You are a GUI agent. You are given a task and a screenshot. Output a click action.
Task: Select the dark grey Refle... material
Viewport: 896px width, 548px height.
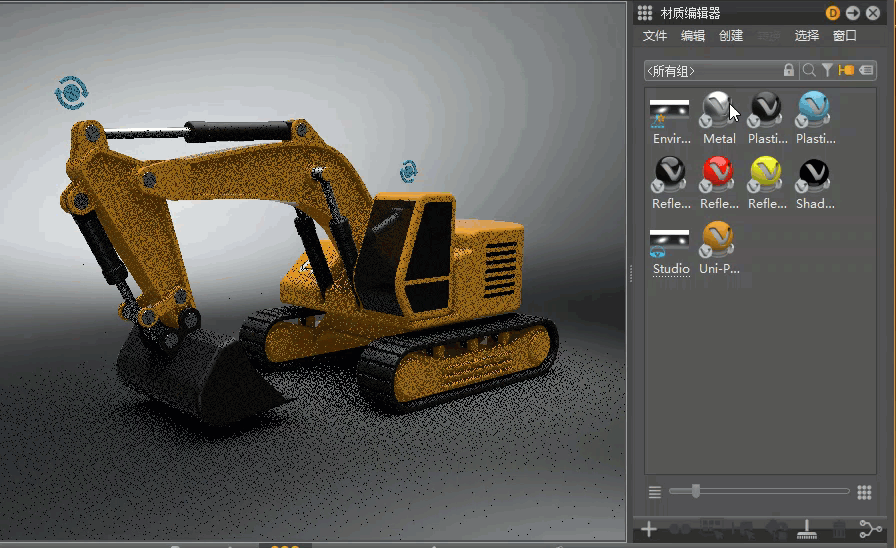click(x=670, y=174)
